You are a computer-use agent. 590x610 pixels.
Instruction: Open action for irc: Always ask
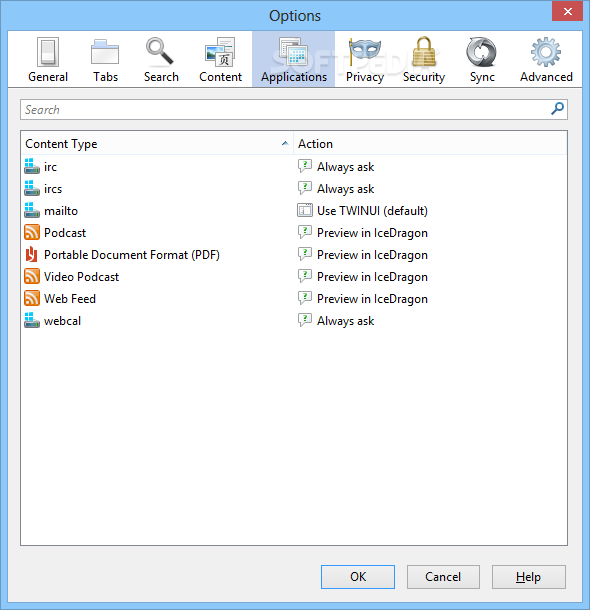point(345,167)
